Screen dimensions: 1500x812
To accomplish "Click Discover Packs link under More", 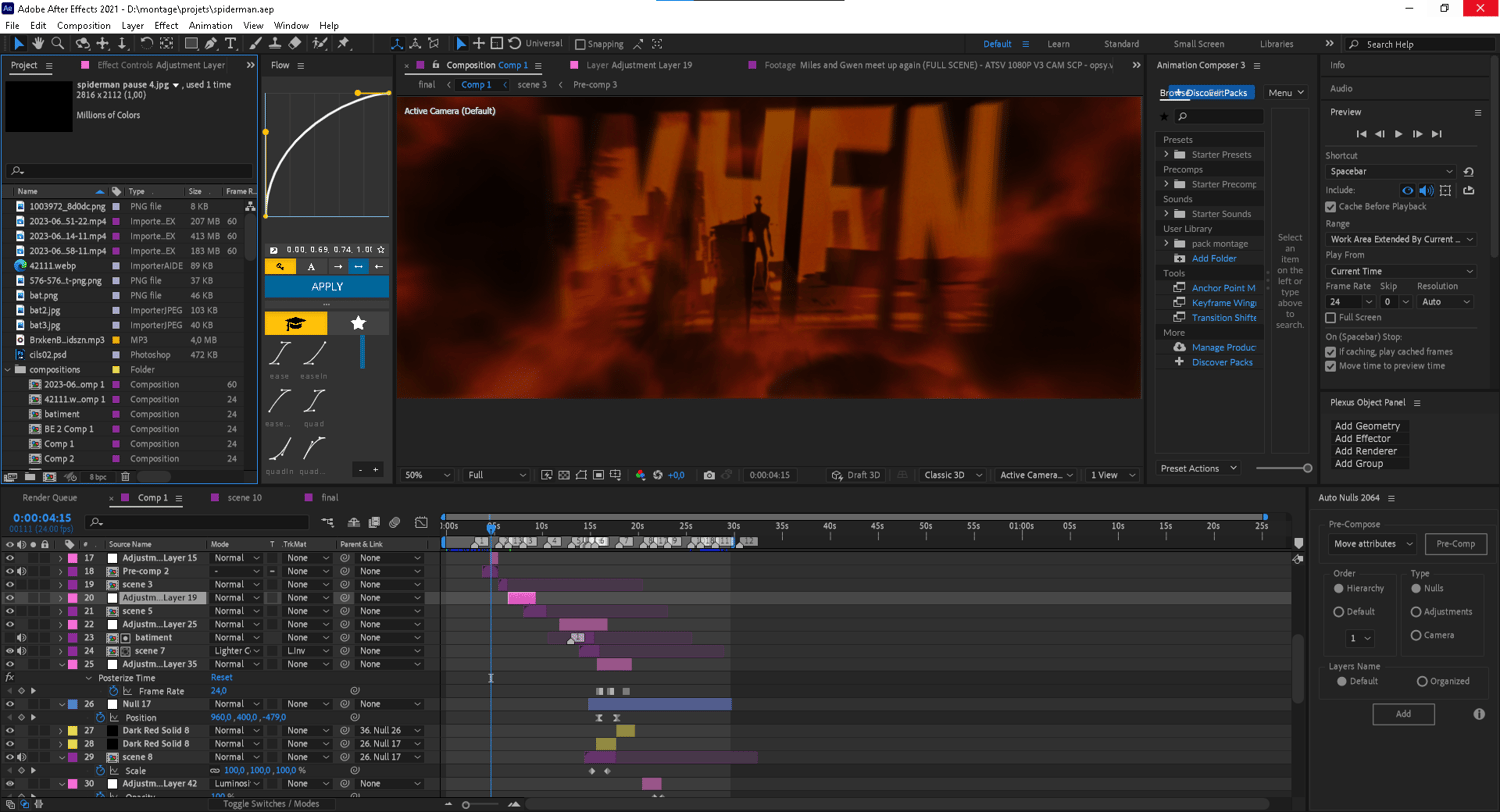I will pyautogui.click(x=1222, y=362).
